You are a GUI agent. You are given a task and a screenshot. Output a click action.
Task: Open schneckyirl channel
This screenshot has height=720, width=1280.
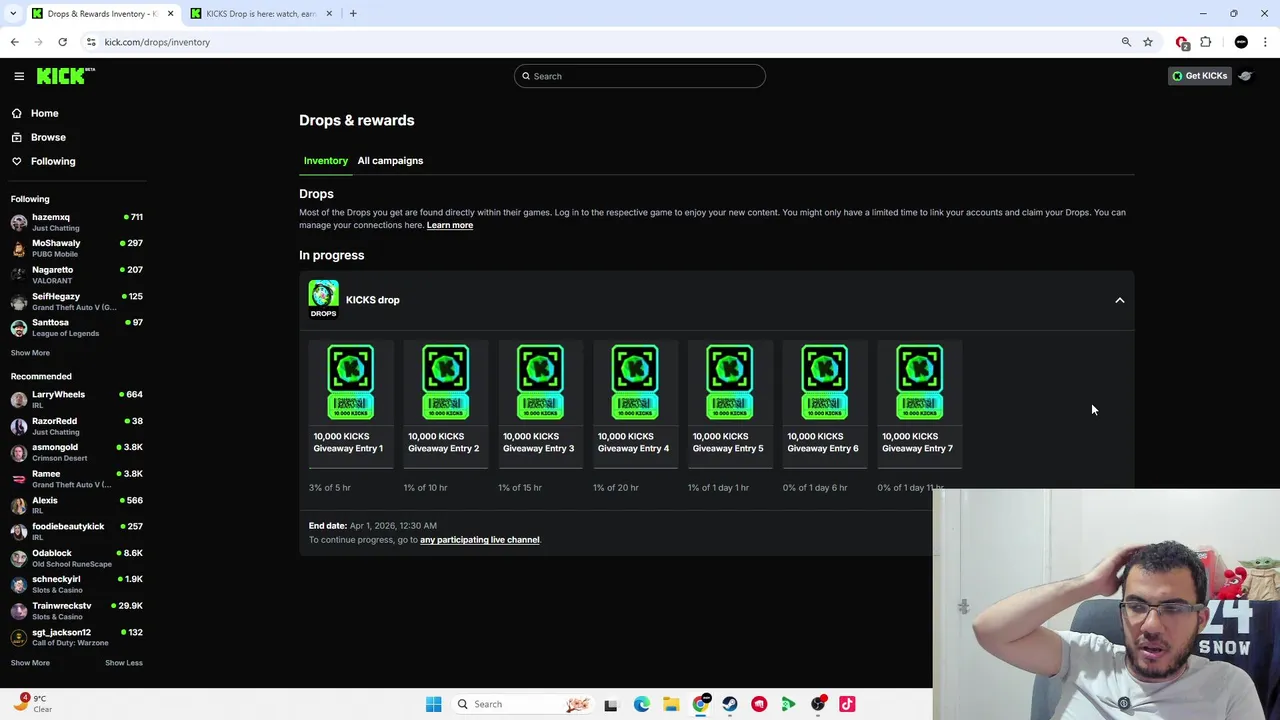click(76, 584)
